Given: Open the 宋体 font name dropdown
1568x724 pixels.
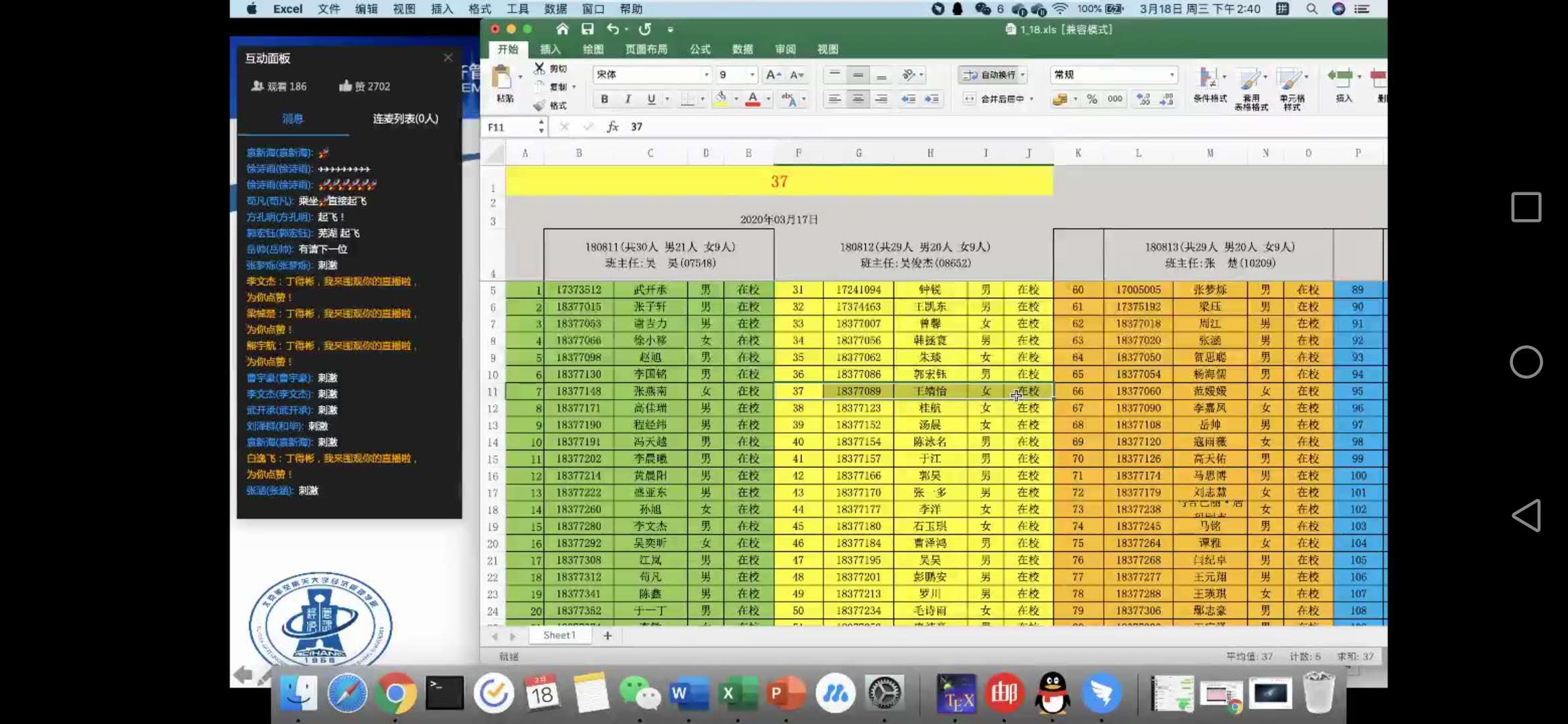Looking at the screenshot, I should [x=706, y=74].
